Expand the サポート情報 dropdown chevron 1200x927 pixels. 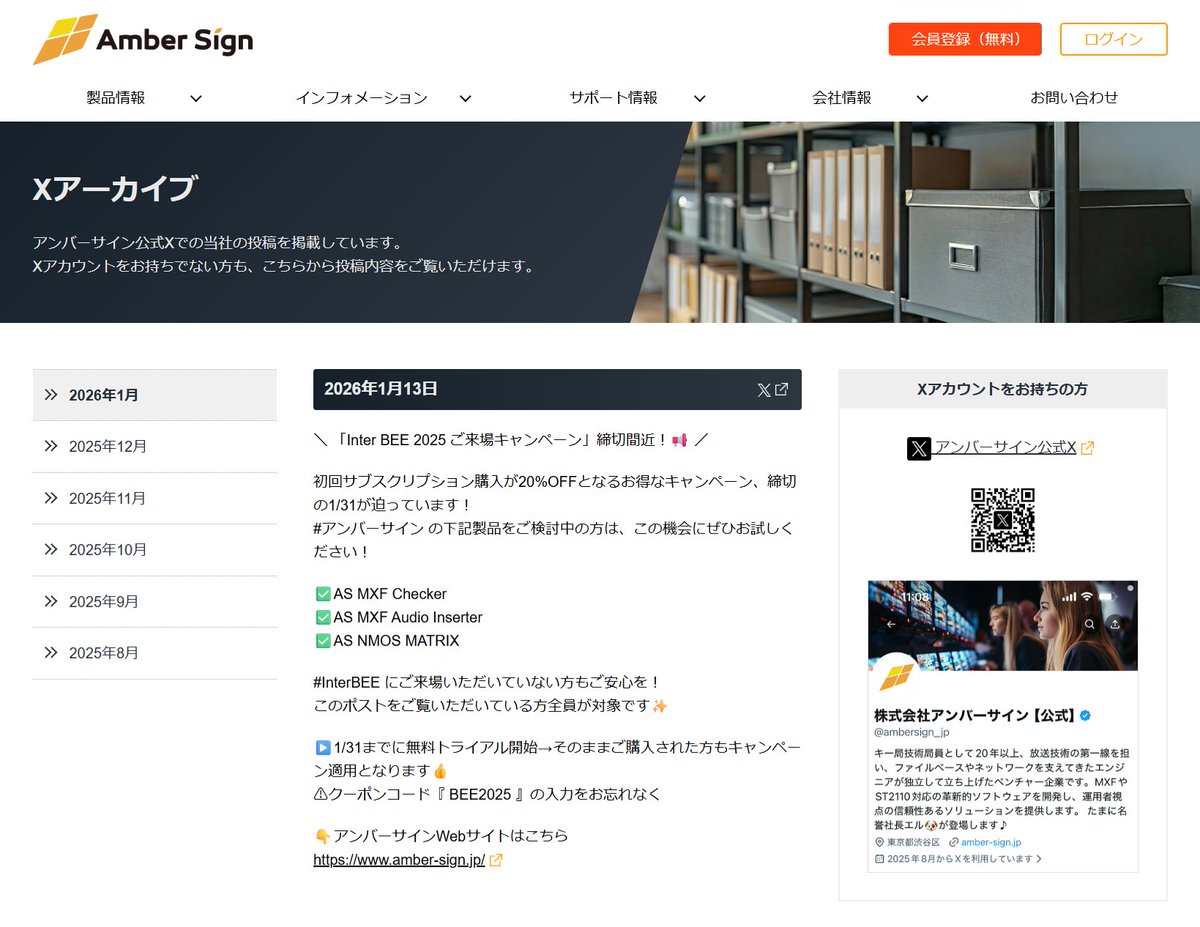700,98
